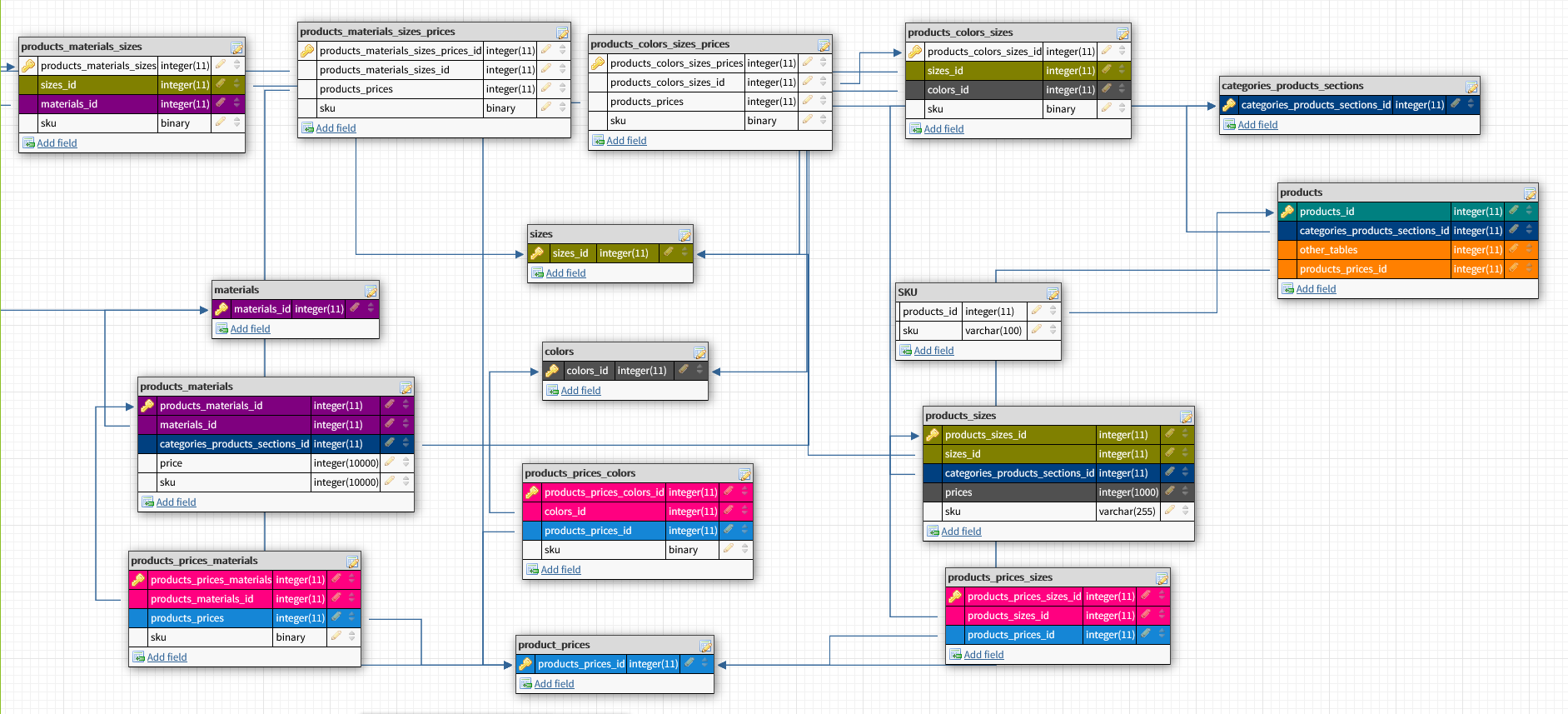Use reorder arrows on sku row in products_materials_sizes
The width and height of the screenshot is (1568, 714).
[x=237, y=122]
